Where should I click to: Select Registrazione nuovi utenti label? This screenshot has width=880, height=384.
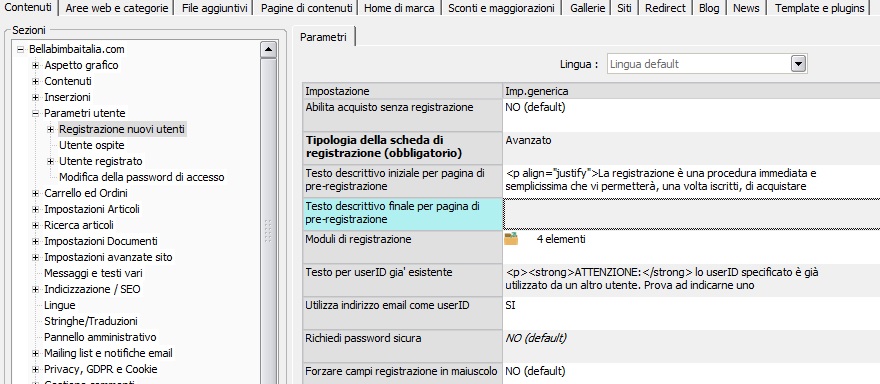[x=122, y=129]
